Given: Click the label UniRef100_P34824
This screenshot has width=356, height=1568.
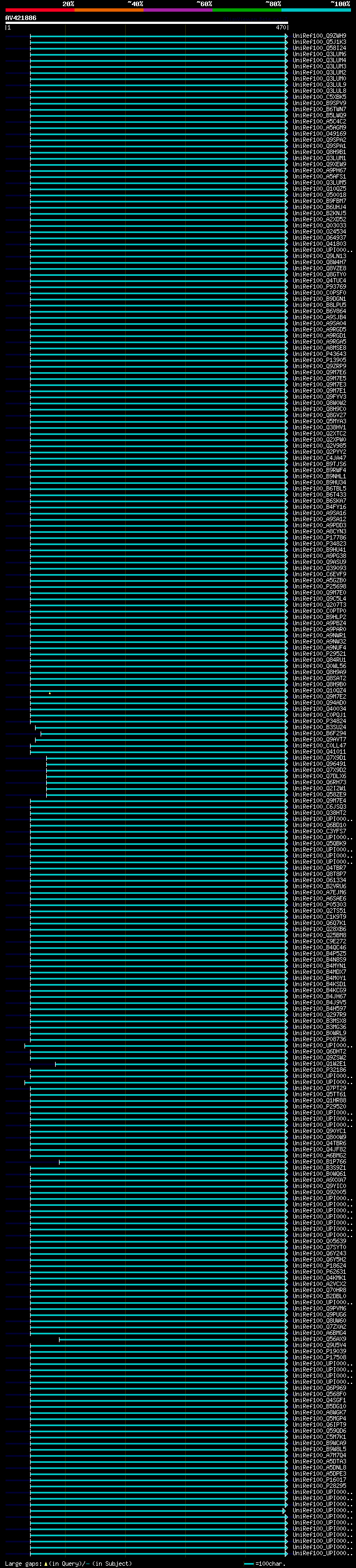Looking at the screenshot, I should 319,721.
